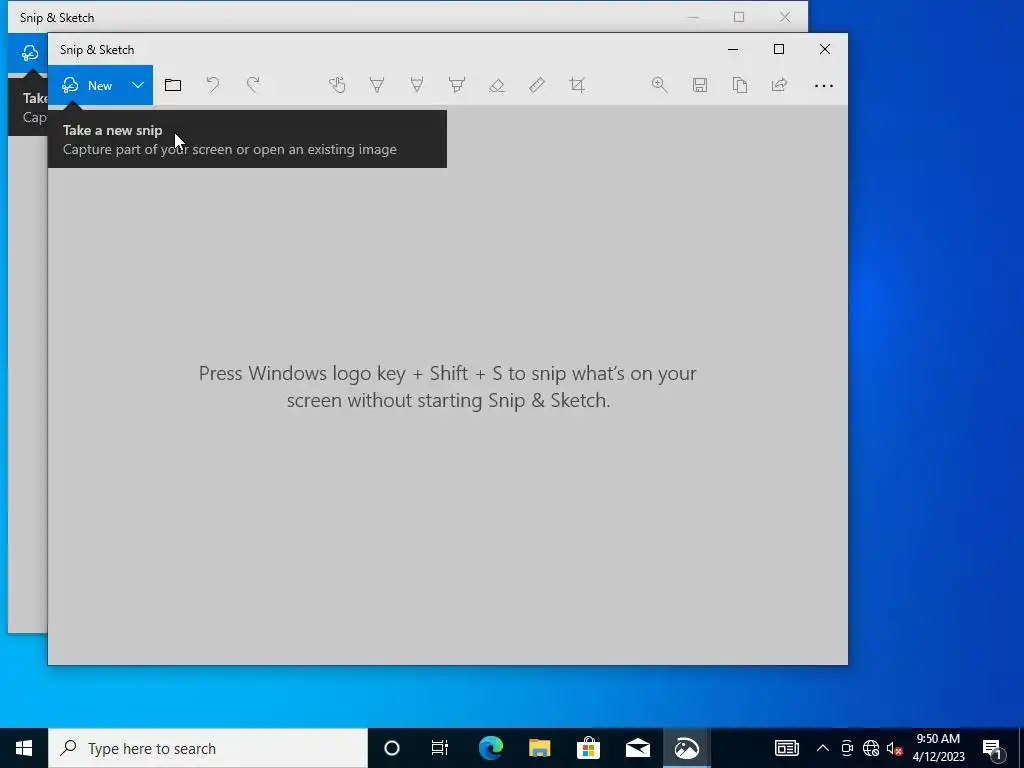The width and height of the screenshot is (1024, 768).
Task: Select the Pencil tool
Action: tap(417, 85)
